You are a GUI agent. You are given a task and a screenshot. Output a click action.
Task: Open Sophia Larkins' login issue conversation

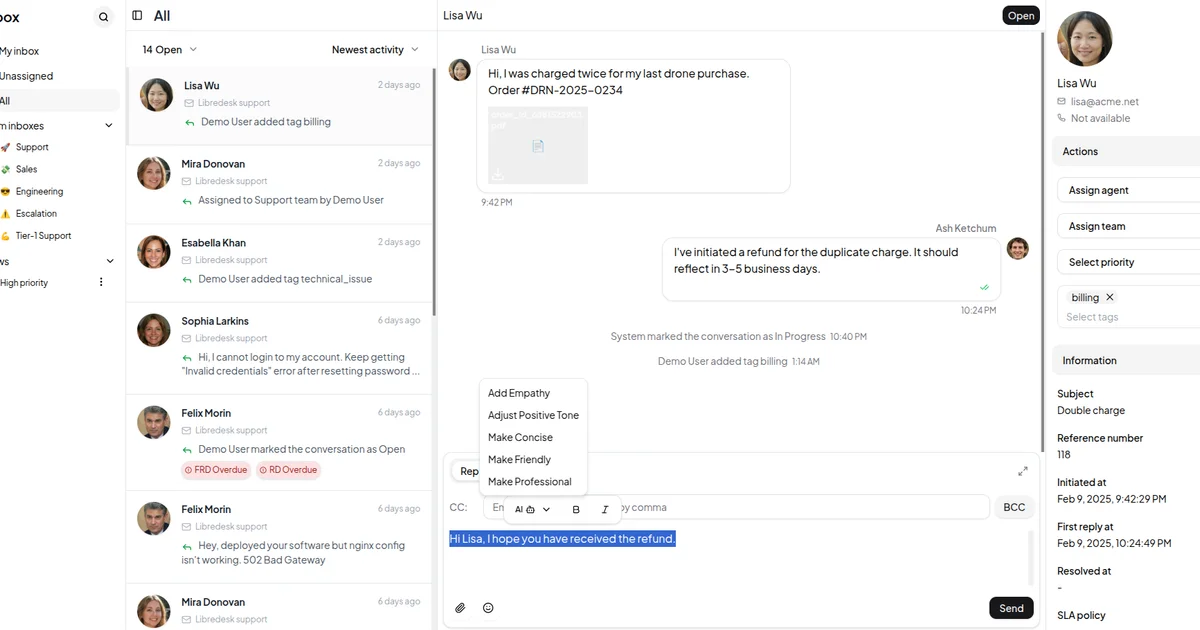tap(279, 348)
